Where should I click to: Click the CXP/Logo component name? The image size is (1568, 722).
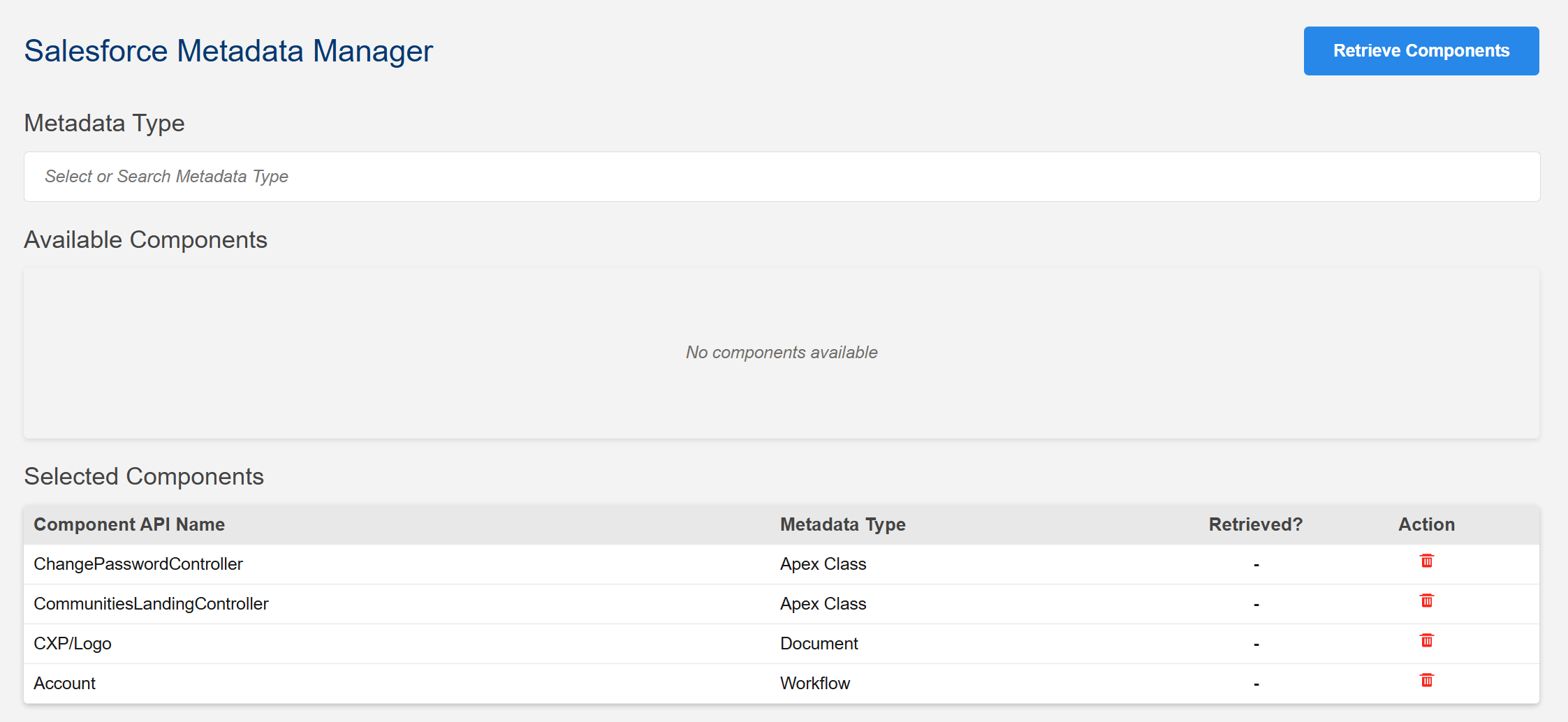[x=73, y=644]
